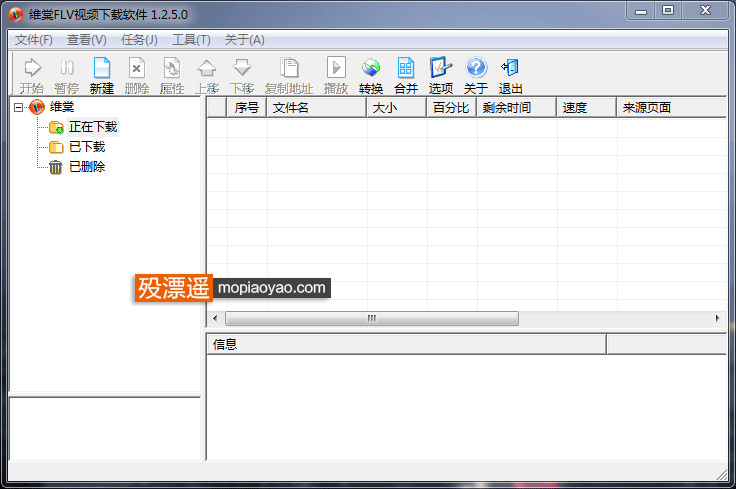The image size is (736, 489).
Task: Sort by the 百分比 column header
Action: point(452,107)
